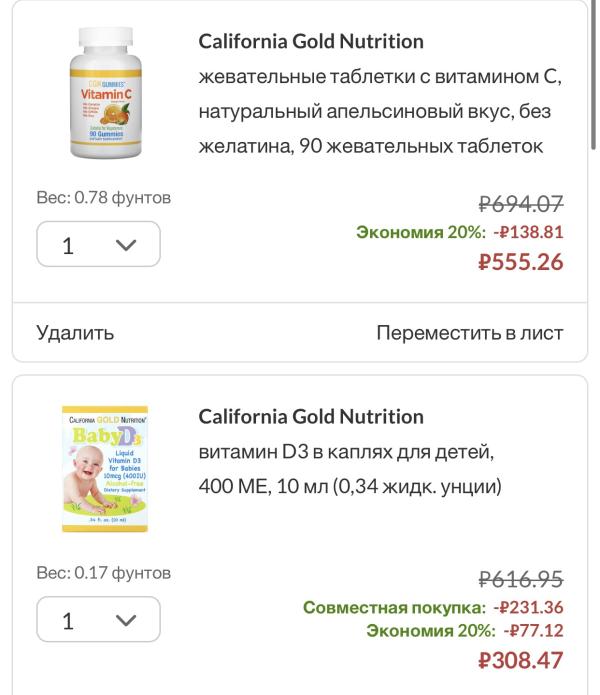
Task: Click the Вес: 0.78 фунтов weight text
Action: [x=104, y=198]
